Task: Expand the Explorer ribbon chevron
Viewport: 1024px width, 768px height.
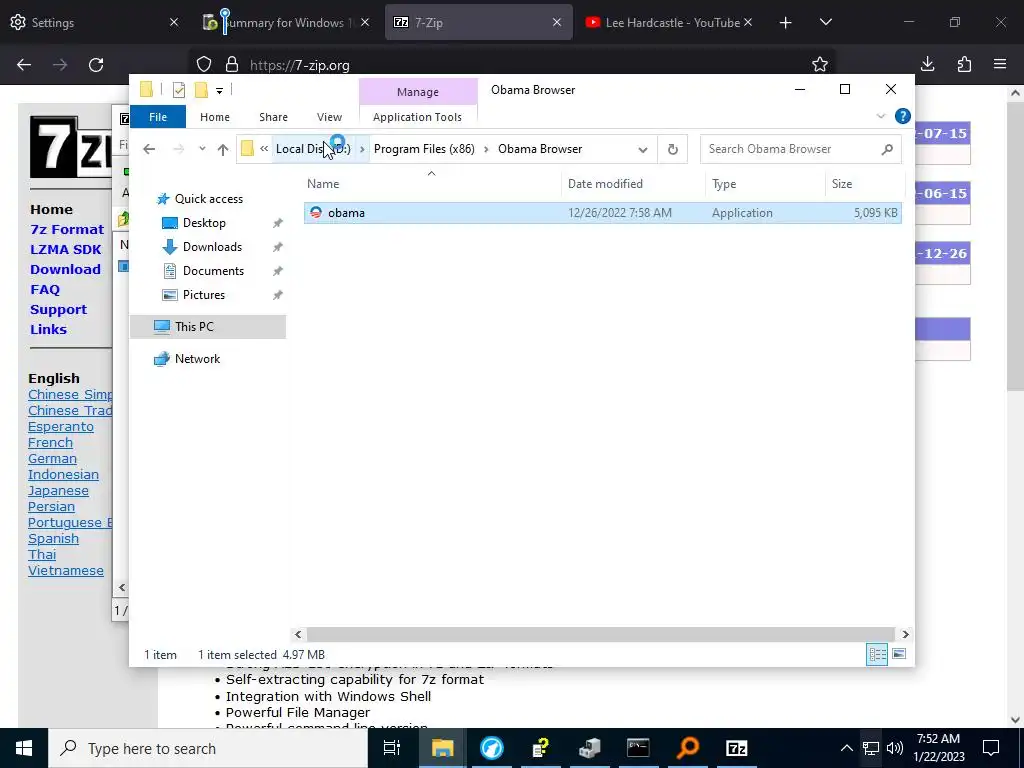Action: pos(881,116)
